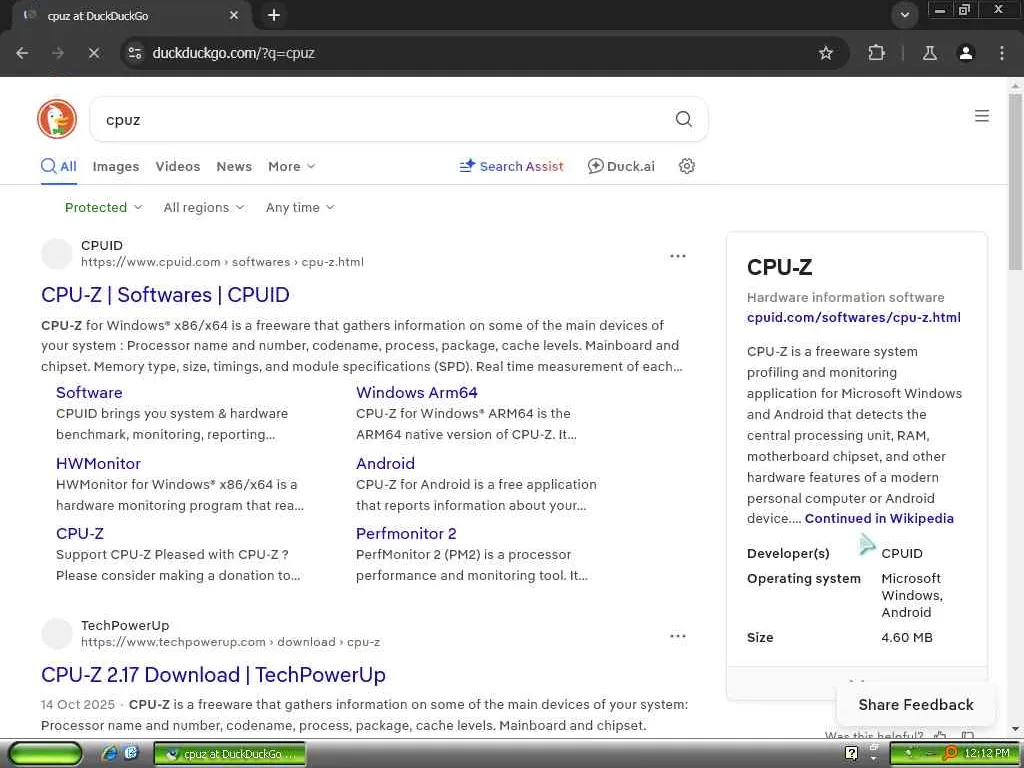The width and height of the screenshot is (1024, 768).
Task: Select the All results tab
Action: click(x=59, y=166)
